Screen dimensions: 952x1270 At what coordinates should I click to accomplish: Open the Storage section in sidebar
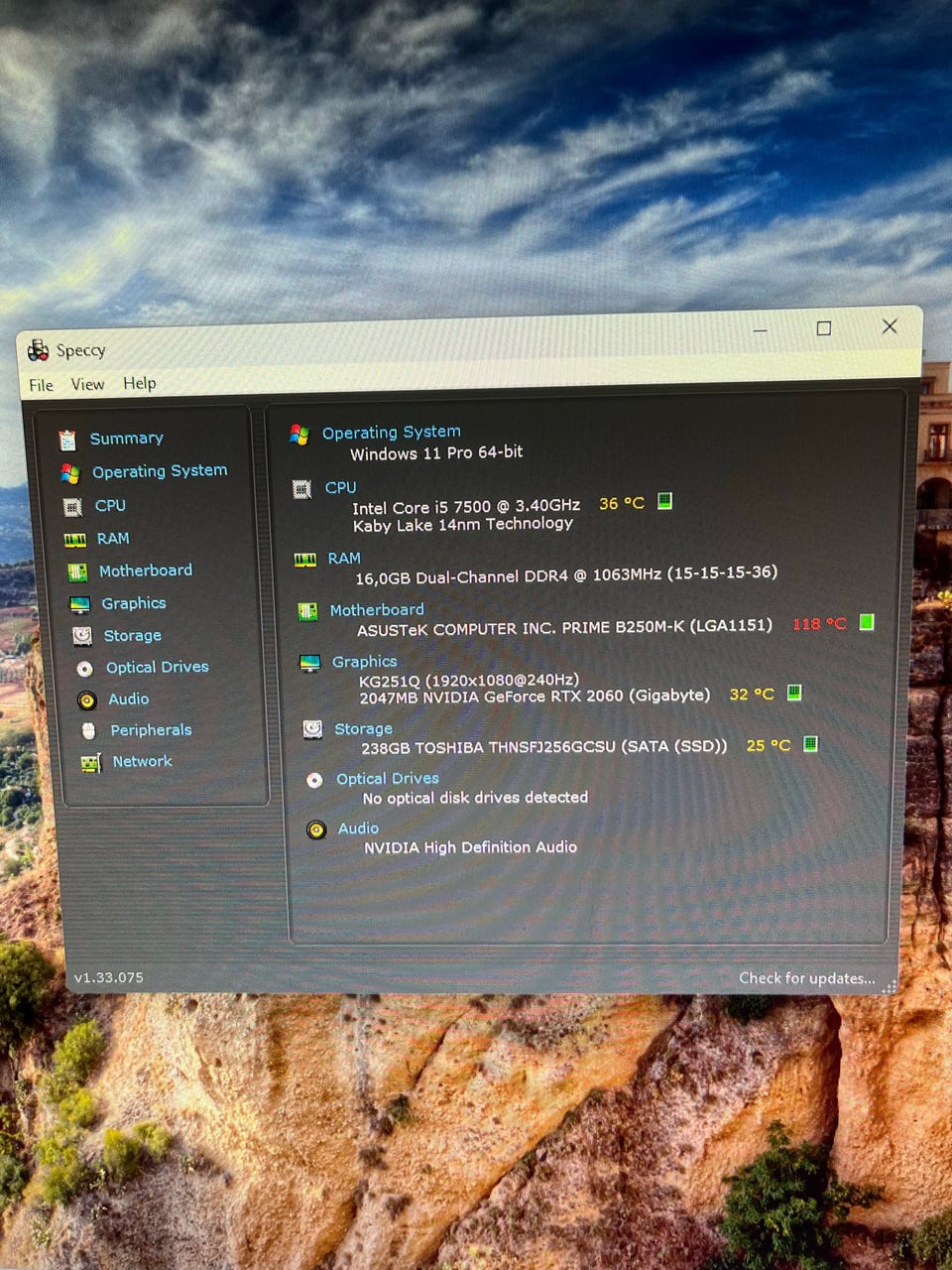tap(133, 636)
